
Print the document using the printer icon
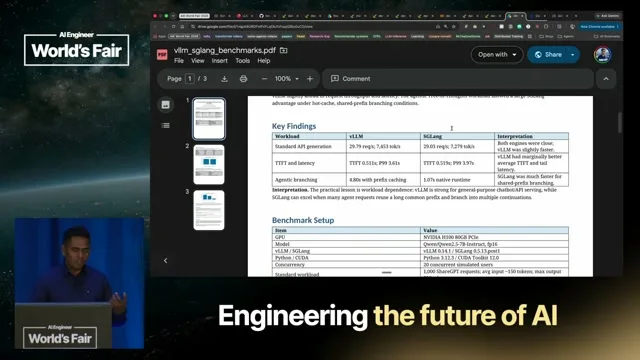pos(243,79)
